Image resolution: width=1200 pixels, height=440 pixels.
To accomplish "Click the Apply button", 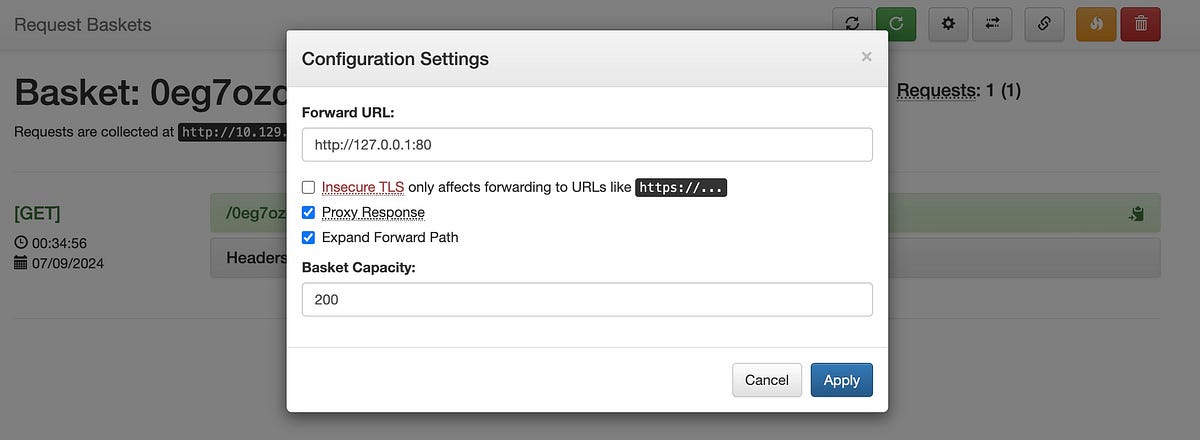I will coord(842,380).
